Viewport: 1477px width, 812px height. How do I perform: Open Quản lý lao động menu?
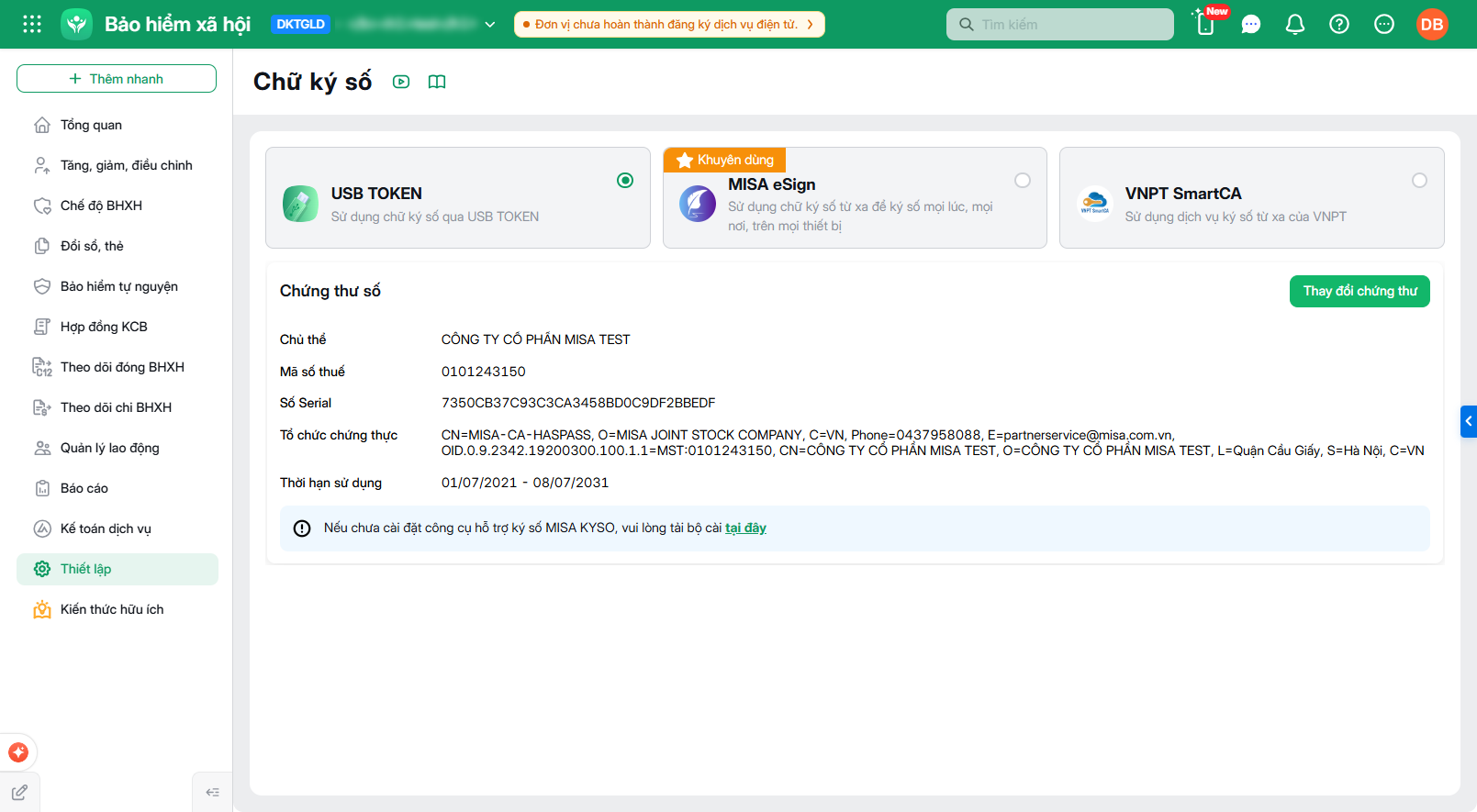click(x=117, y=448)
